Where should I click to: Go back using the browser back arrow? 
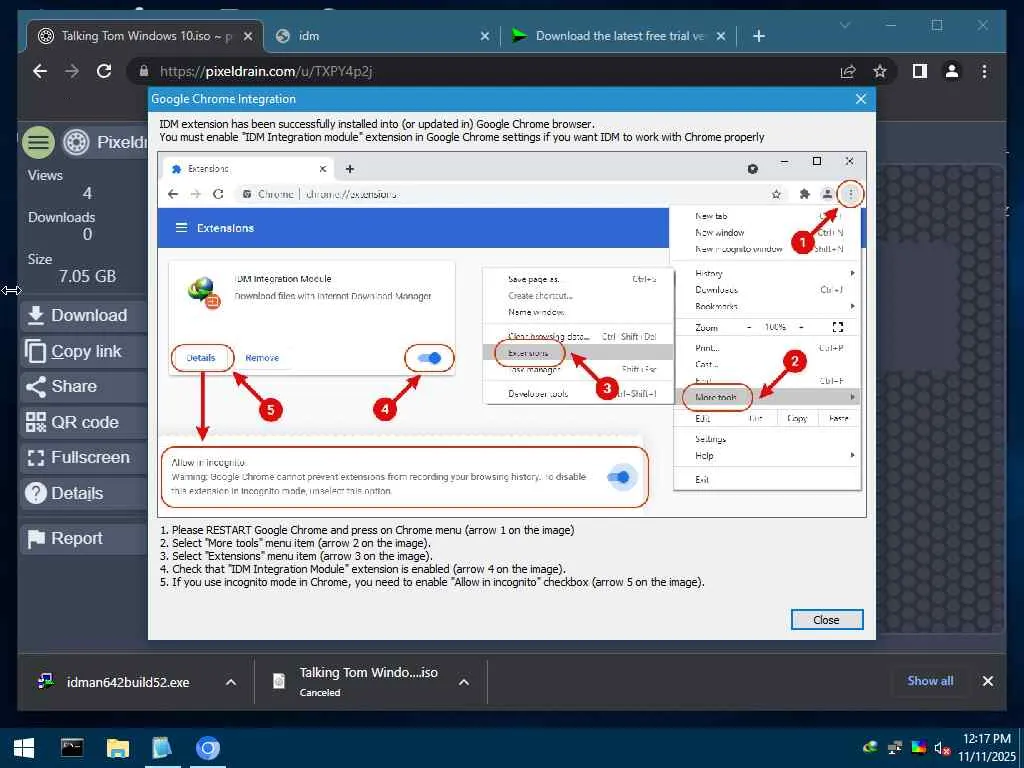pos(40,71)
